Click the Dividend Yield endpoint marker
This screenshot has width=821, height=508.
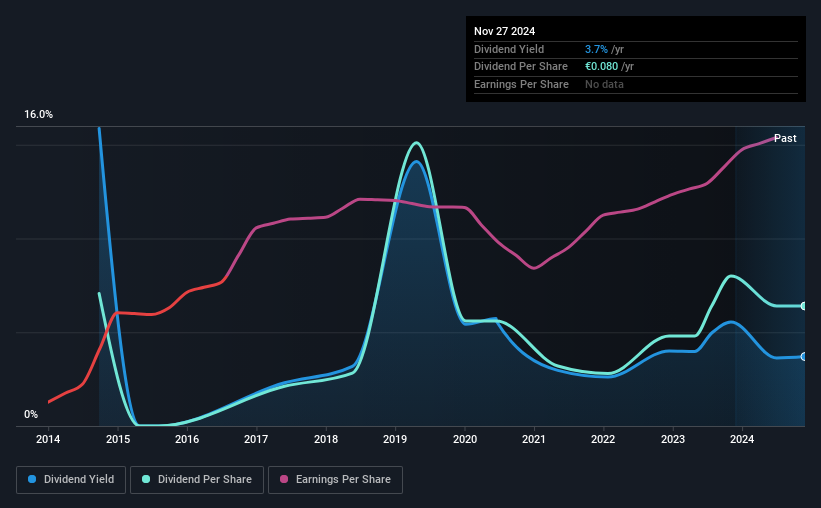(x=804, y=357)
